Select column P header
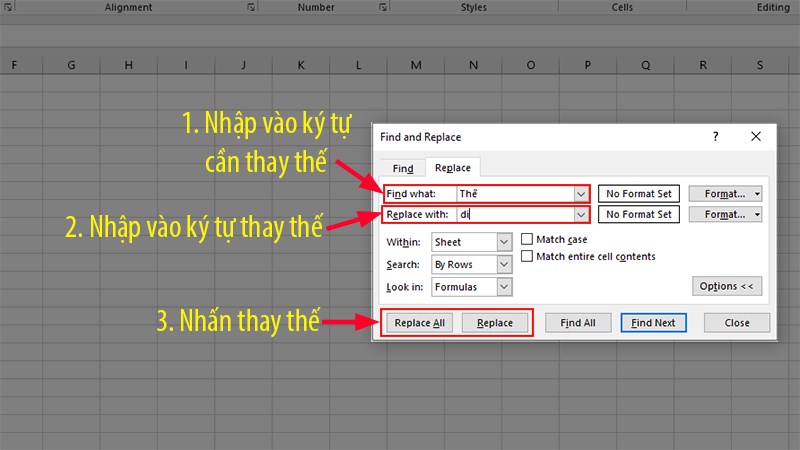The image size is (800, 450). point(588,65)
